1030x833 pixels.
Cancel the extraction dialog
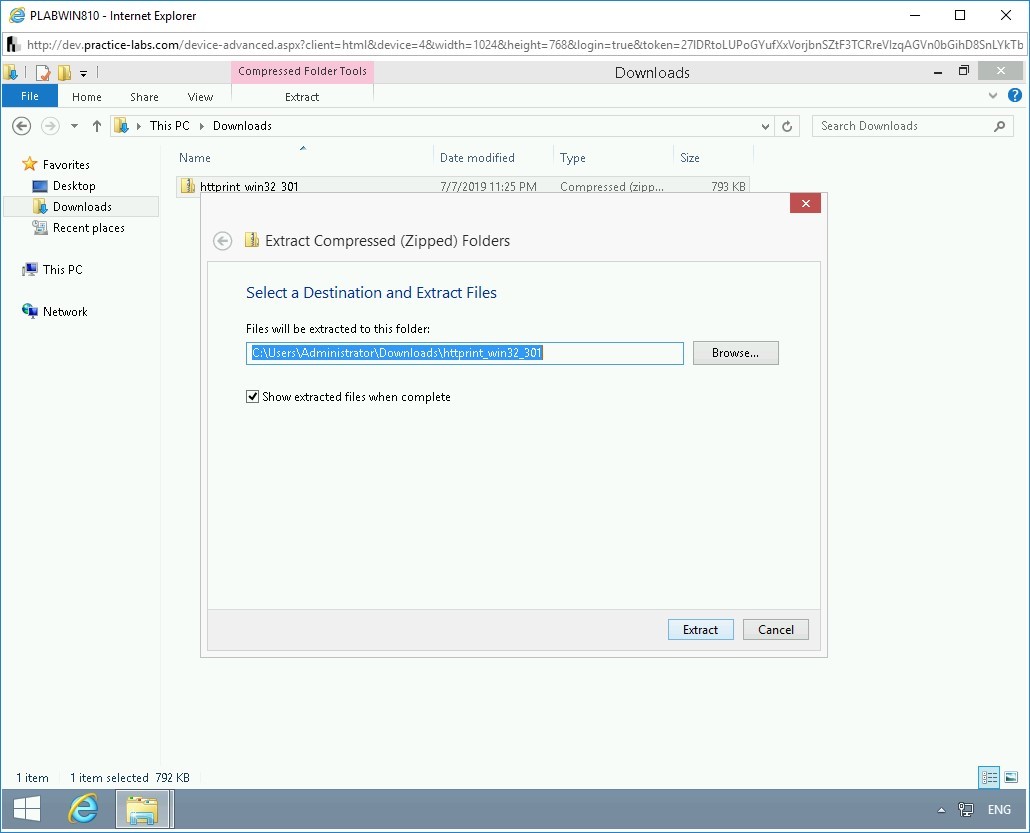click(x=775, y=629)
